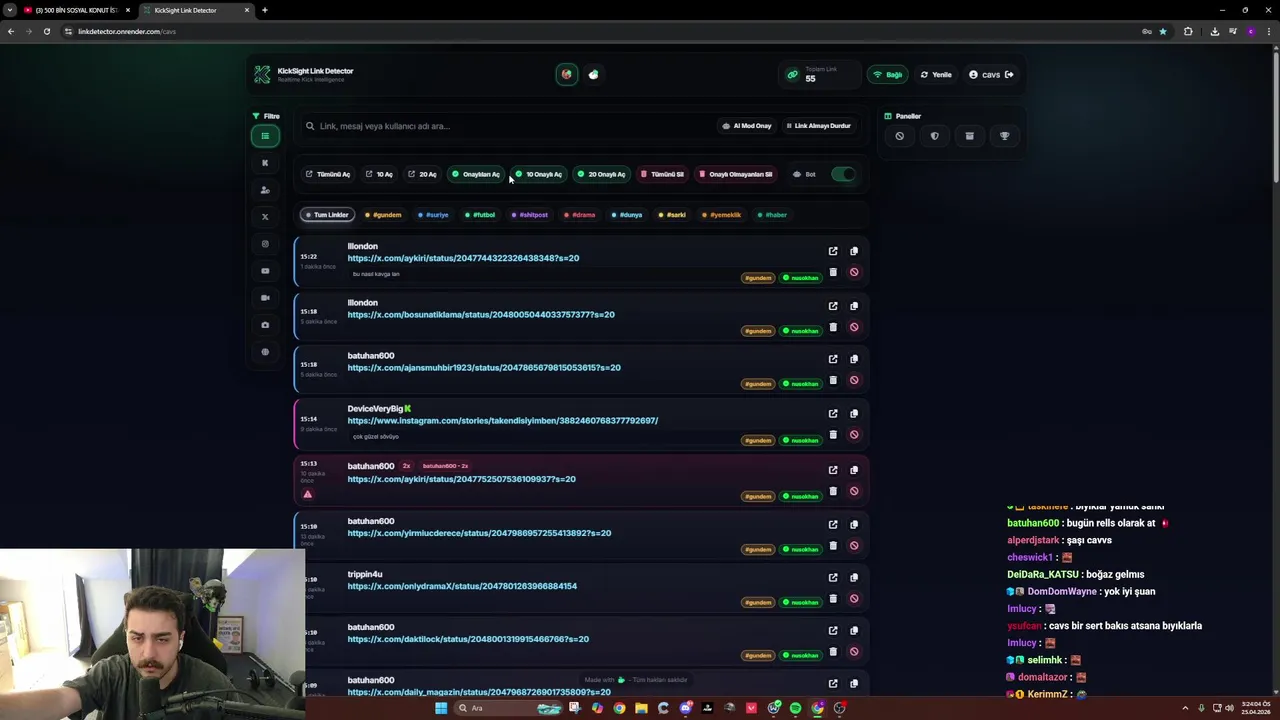
Task: Filter links by X (Twitter) icon
Action: pyautogui.click(x=265, y=217)
